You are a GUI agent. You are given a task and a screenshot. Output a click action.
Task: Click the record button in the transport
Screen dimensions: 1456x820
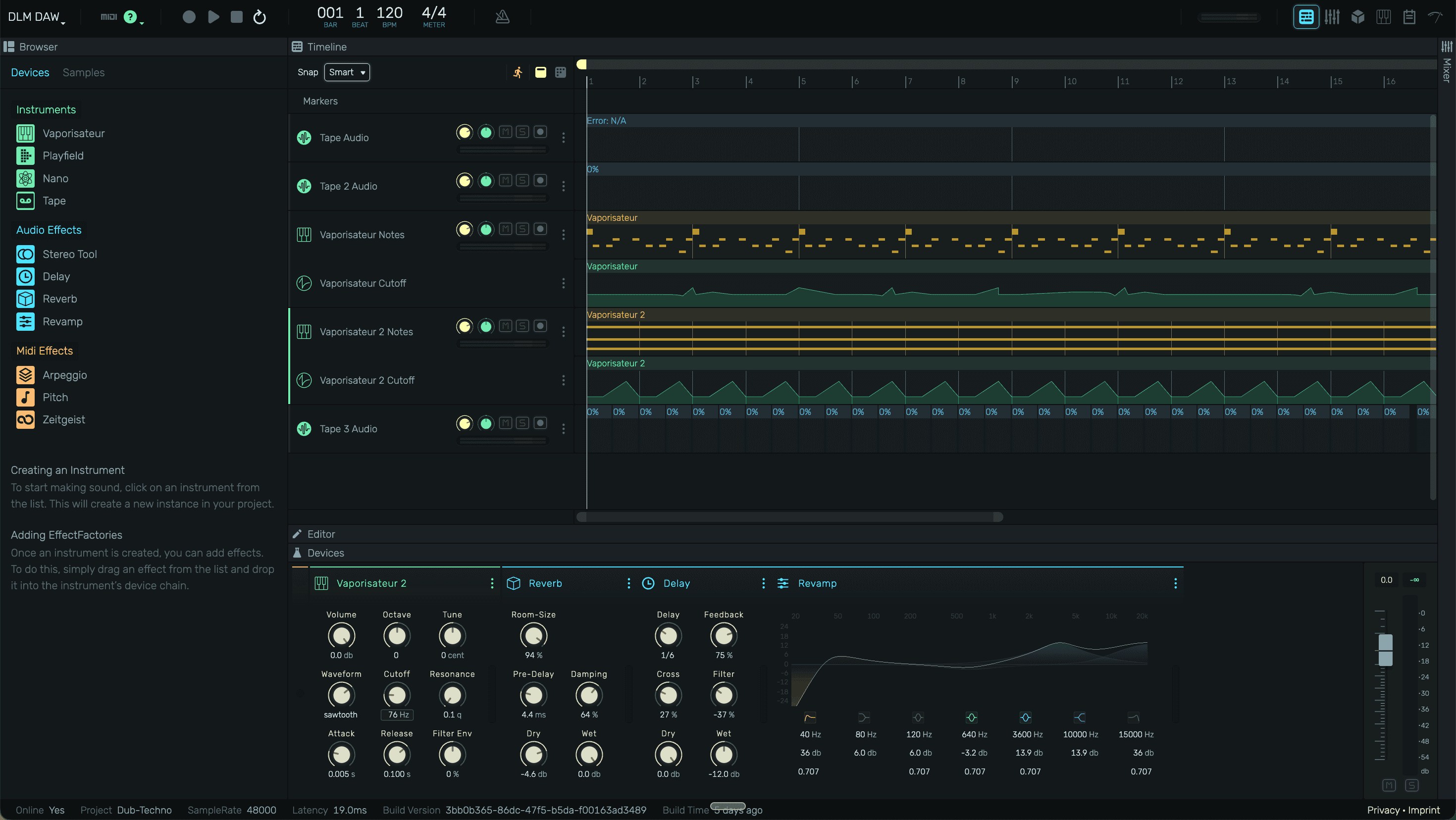coord(189,17)
